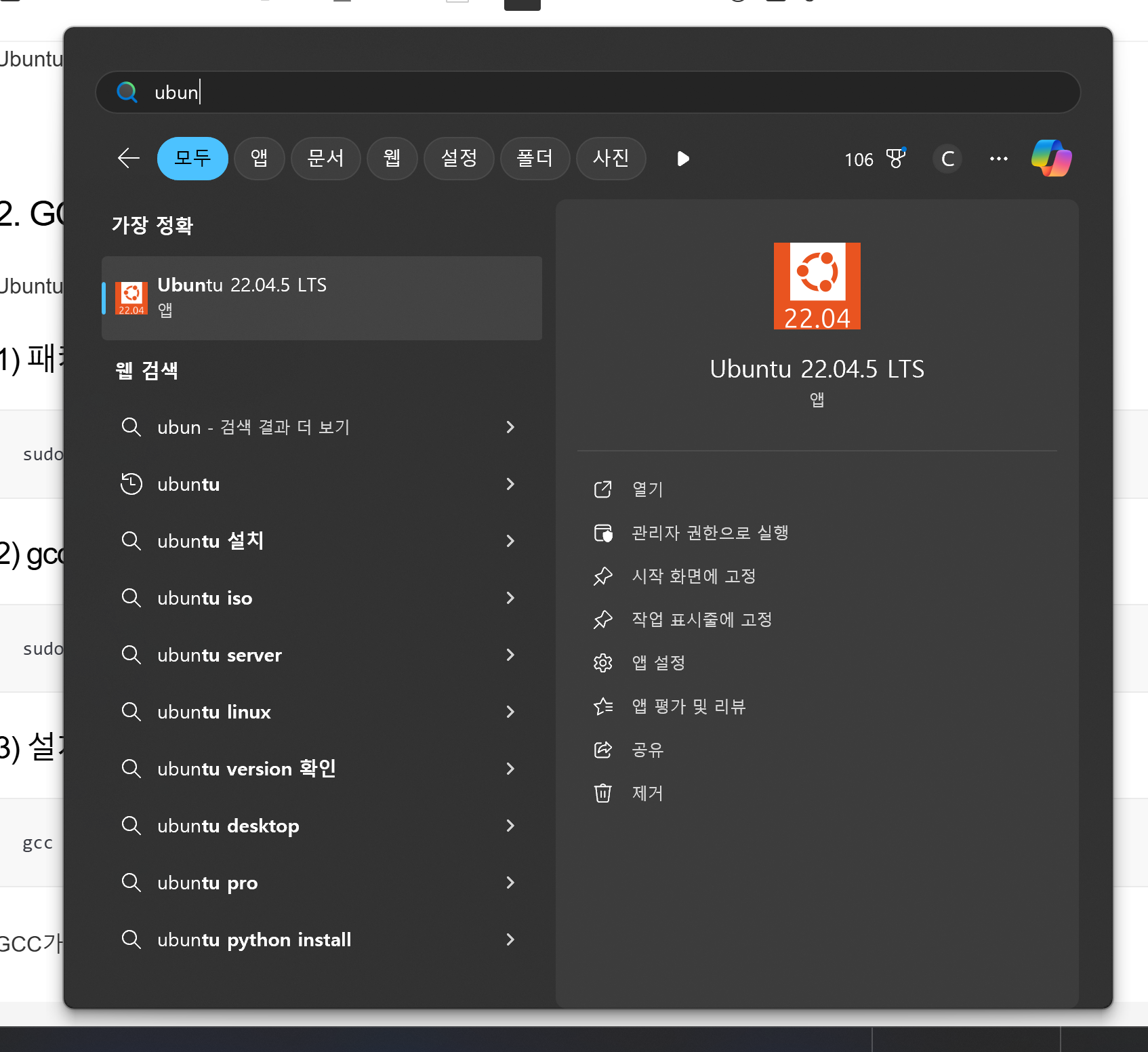Viewport: 1148px width, 1052px height.
Task: Select the 'ubuntu desktop' web suggestion
Action: (322, 826)
